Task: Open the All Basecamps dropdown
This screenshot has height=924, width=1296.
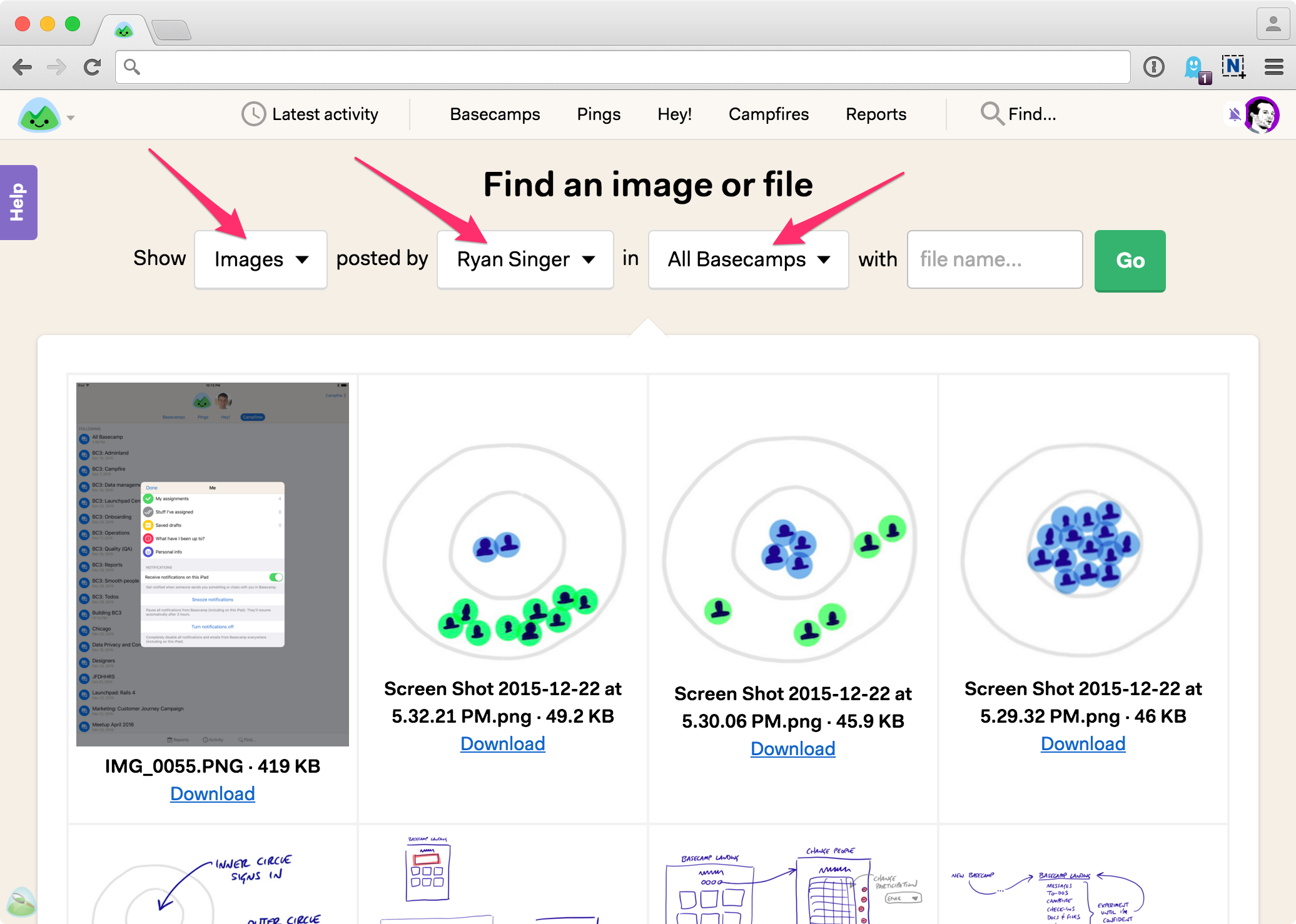Action: 748,259
